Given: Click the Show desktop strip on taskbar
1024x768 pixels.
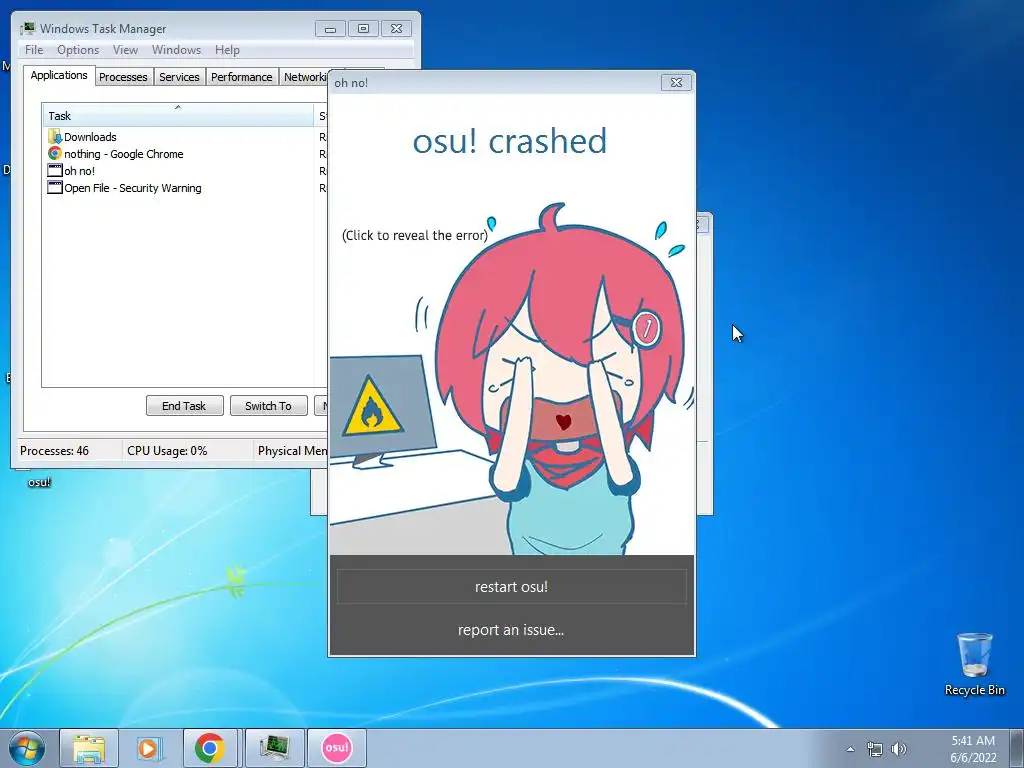Looking at the screenshot, I should point(1017,748).
